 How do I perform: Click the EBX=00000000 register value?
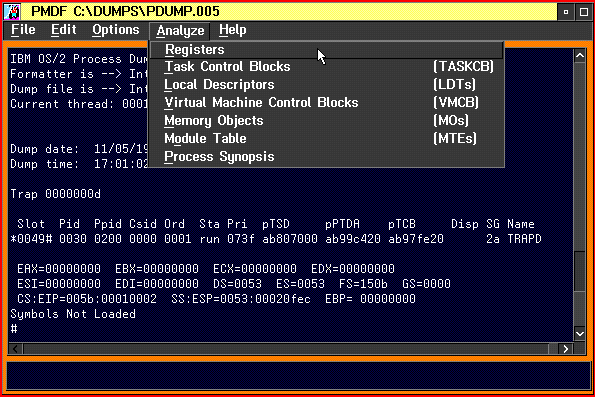tap(157, 269)
